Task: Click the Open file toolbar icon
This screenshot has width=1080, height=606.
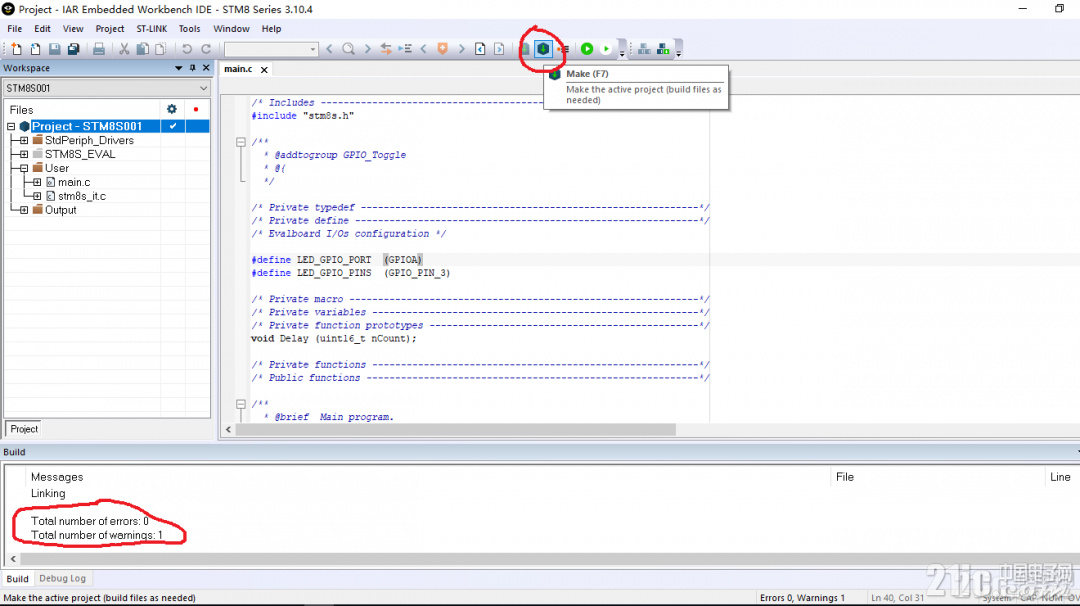Action: coord(35,49)
